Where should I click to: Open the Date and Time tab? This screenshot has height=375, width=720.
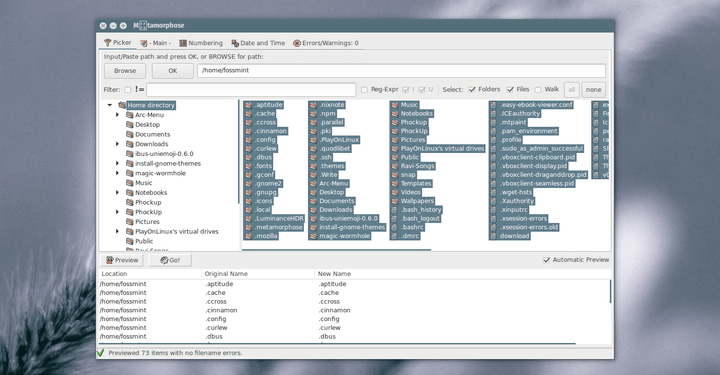[258, 43]
